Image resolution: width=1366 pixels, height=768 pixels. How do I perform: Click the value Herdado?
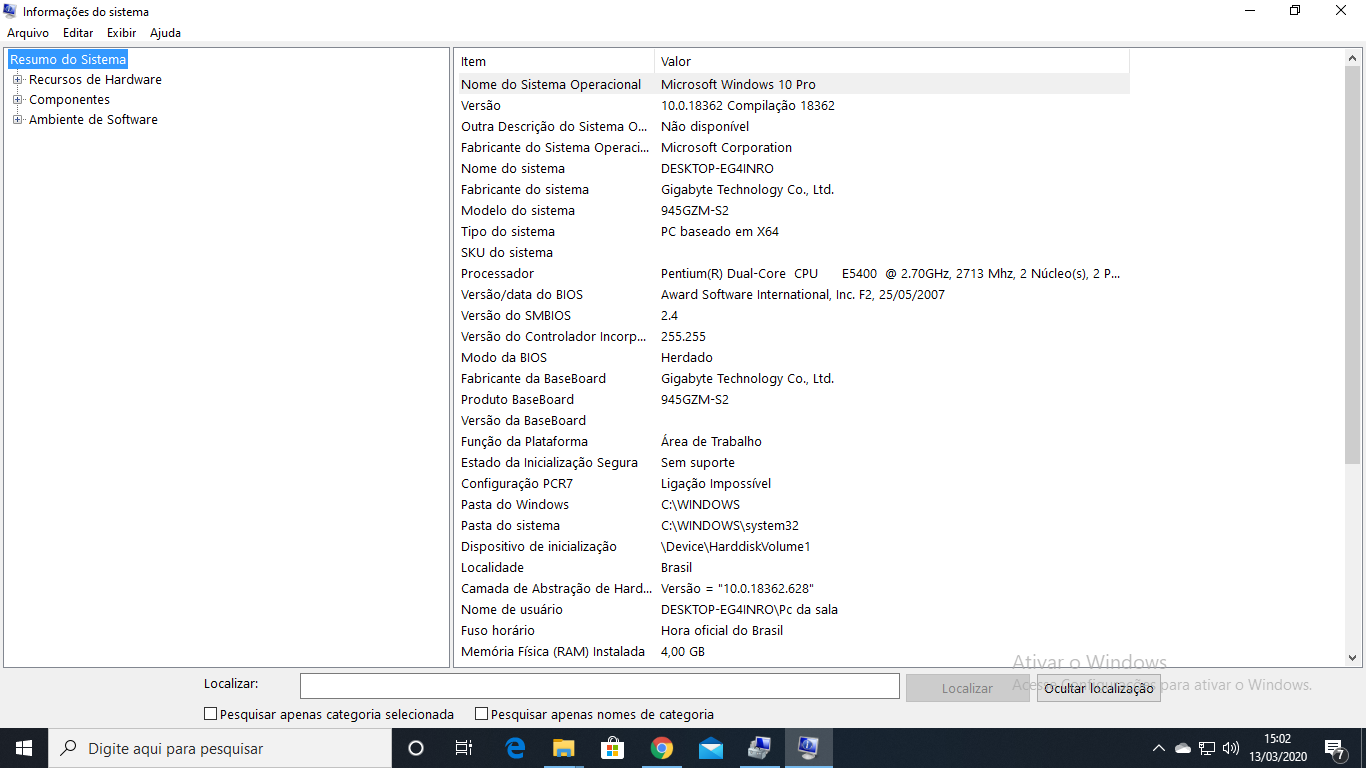pos(687,357)
